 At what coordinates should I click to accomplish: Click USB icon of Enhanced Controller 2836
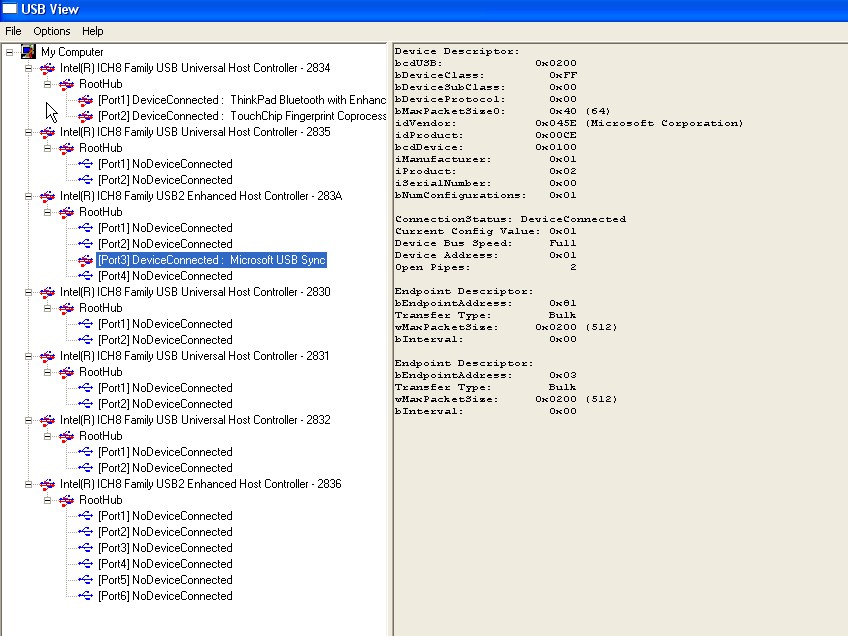48,485
